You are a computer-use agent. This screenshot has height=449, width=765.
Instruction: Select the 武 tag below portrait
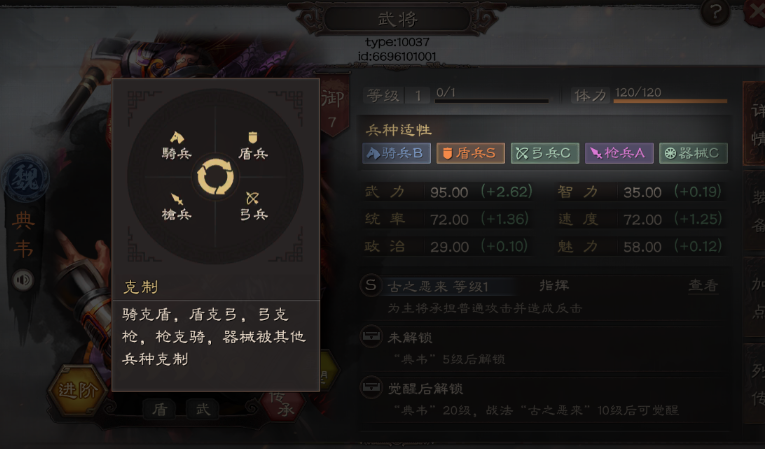203,409
